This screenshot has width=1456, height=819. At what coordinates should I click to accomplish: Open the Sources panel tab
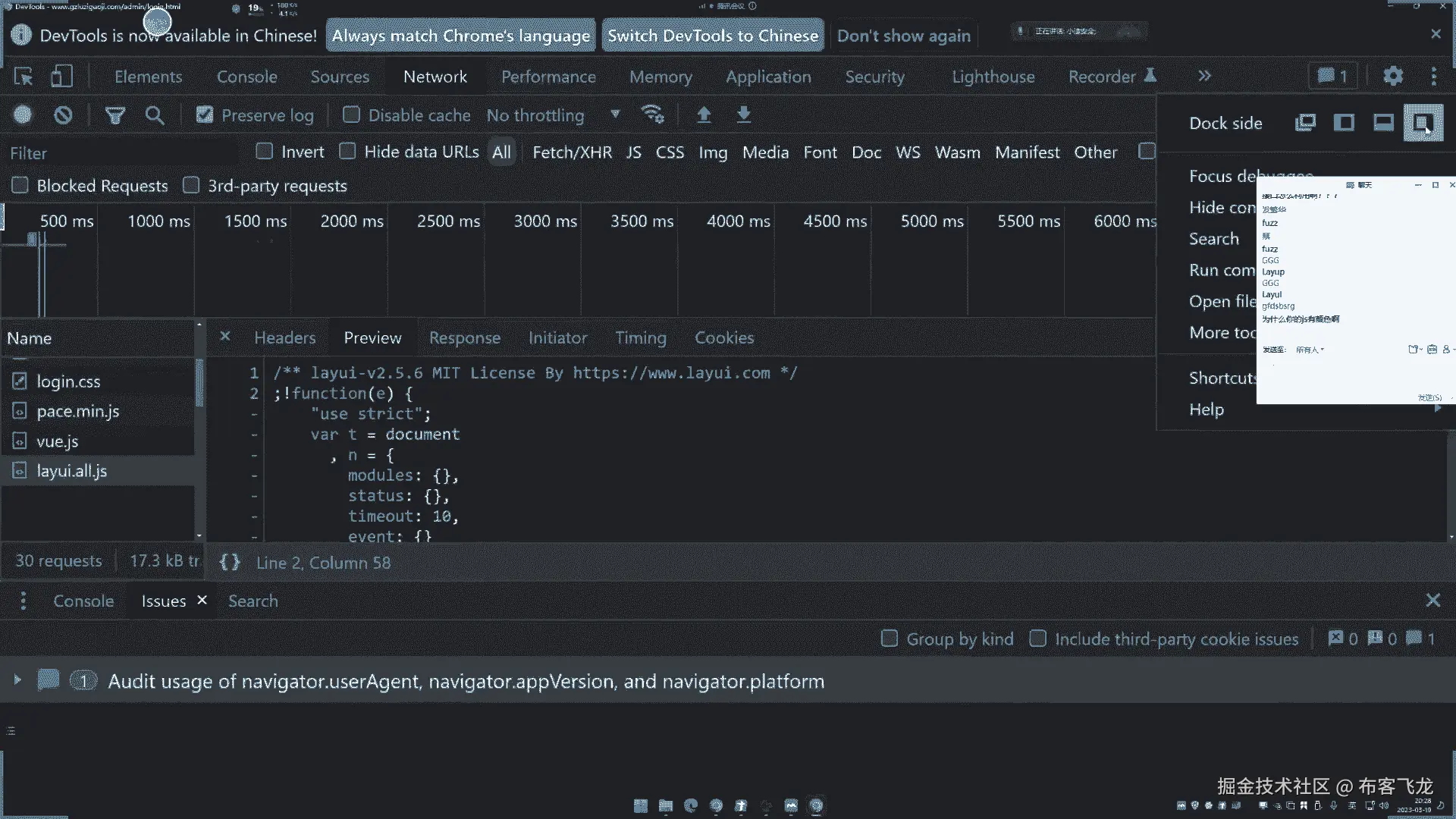point(340,77)
